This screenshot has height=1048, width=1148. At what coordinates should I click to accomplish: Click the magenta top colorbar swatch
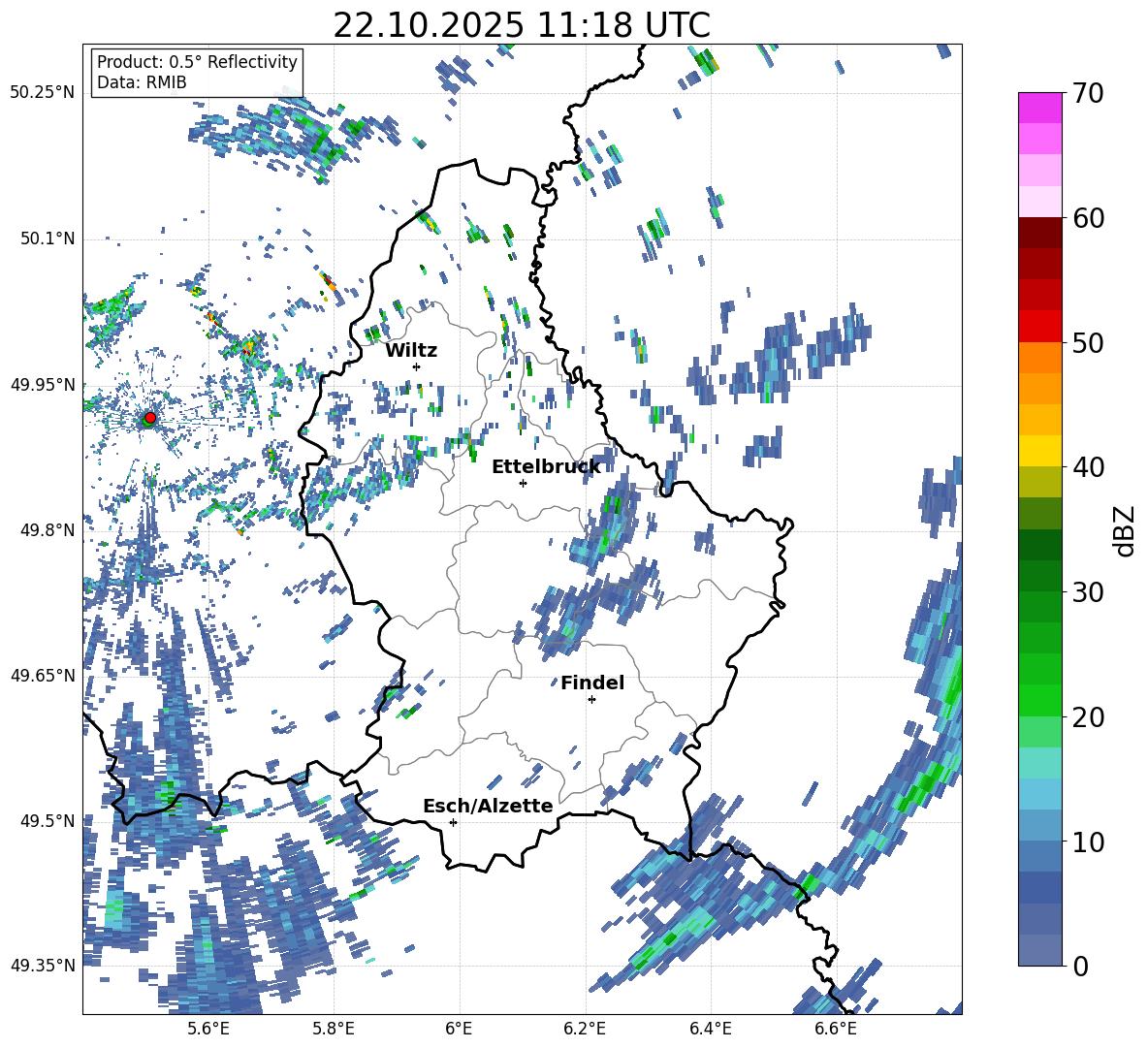1040,109
